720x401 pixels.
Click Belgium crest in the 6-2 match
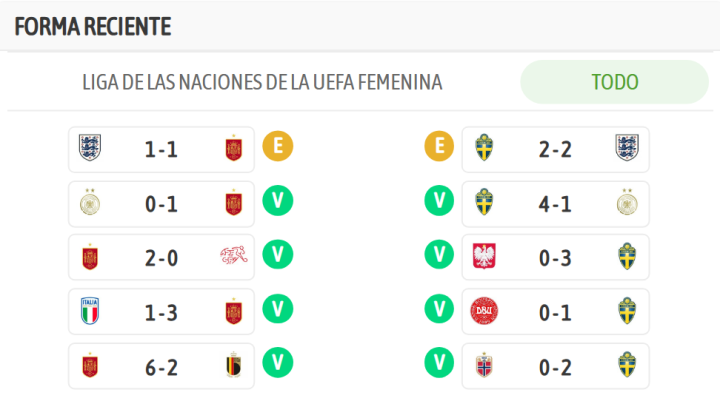(233, 365)
